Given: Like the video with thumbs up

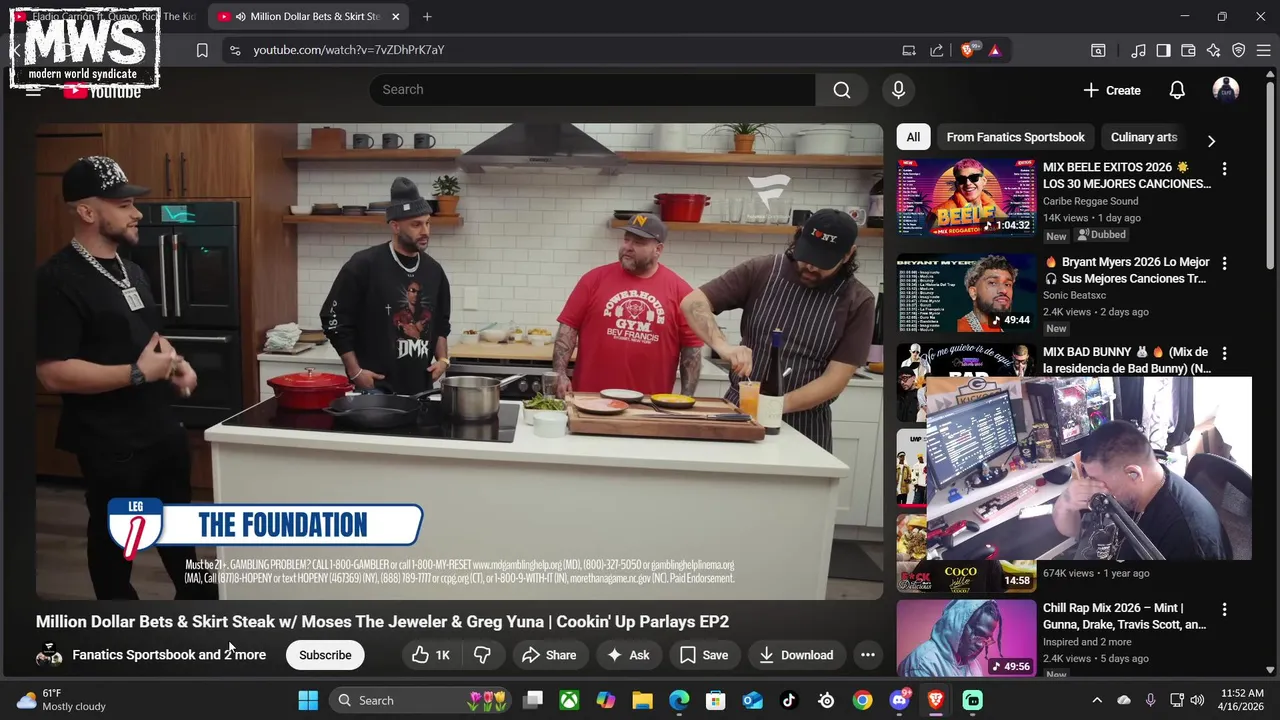Looking at the screenshot, I should 431,655.
